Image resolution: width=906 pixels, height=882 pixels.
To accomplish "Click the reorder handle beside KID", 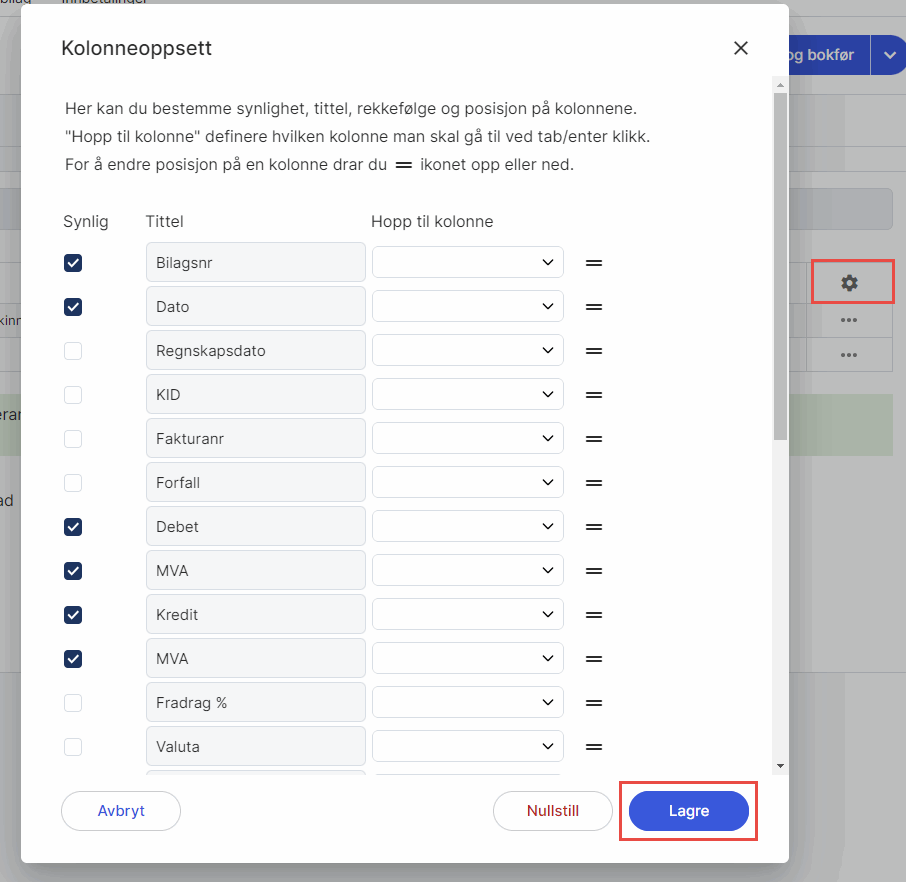I will point(593,395).
